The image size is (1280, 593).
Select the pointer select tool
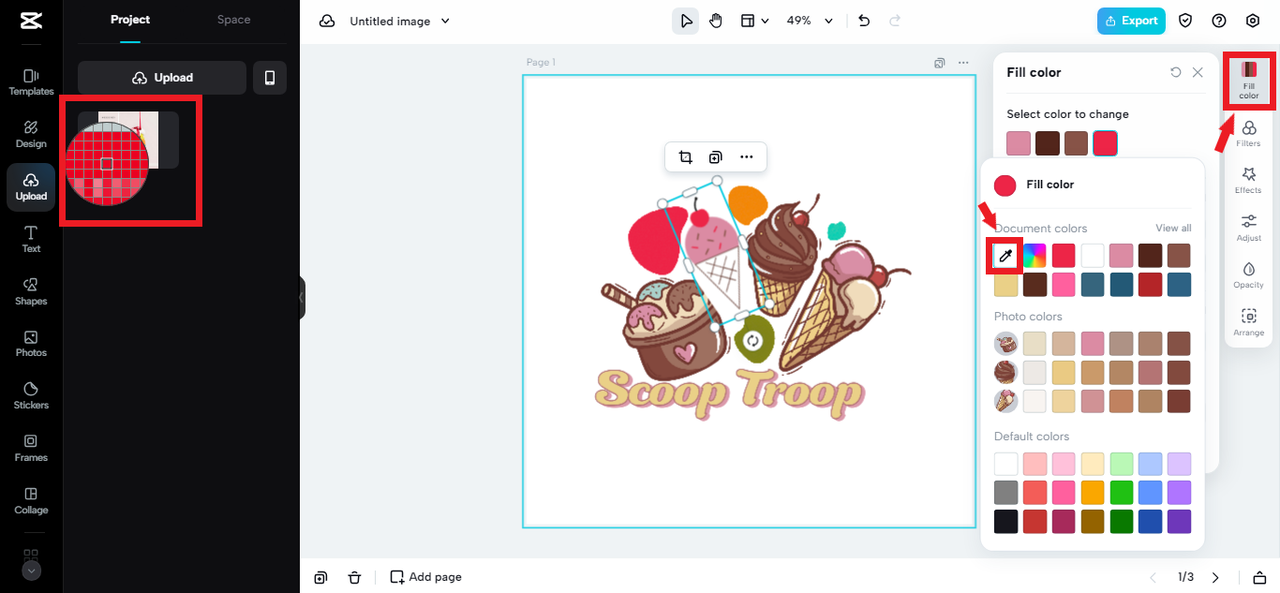(685, 20)
